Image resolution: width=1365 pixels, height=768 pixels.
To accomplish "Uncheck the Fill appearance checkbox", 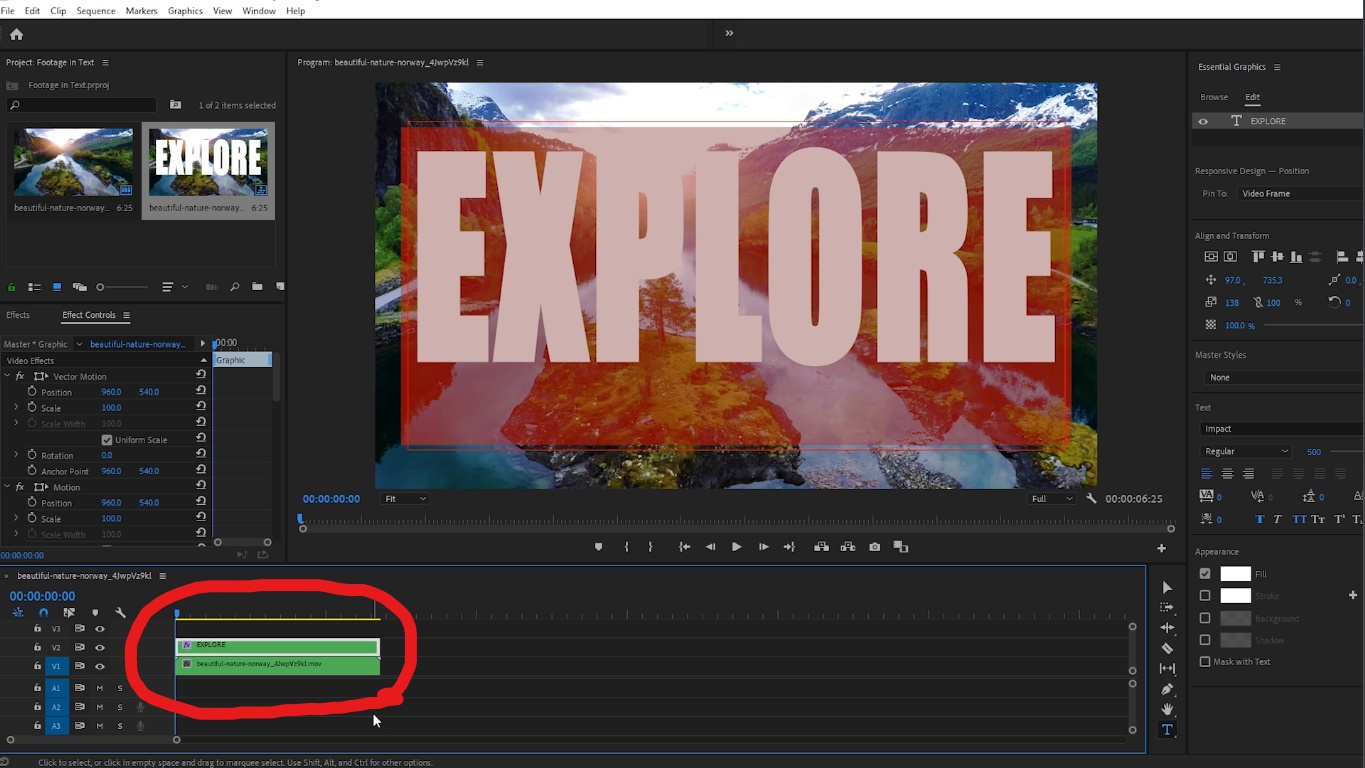I will [1205, 574].
